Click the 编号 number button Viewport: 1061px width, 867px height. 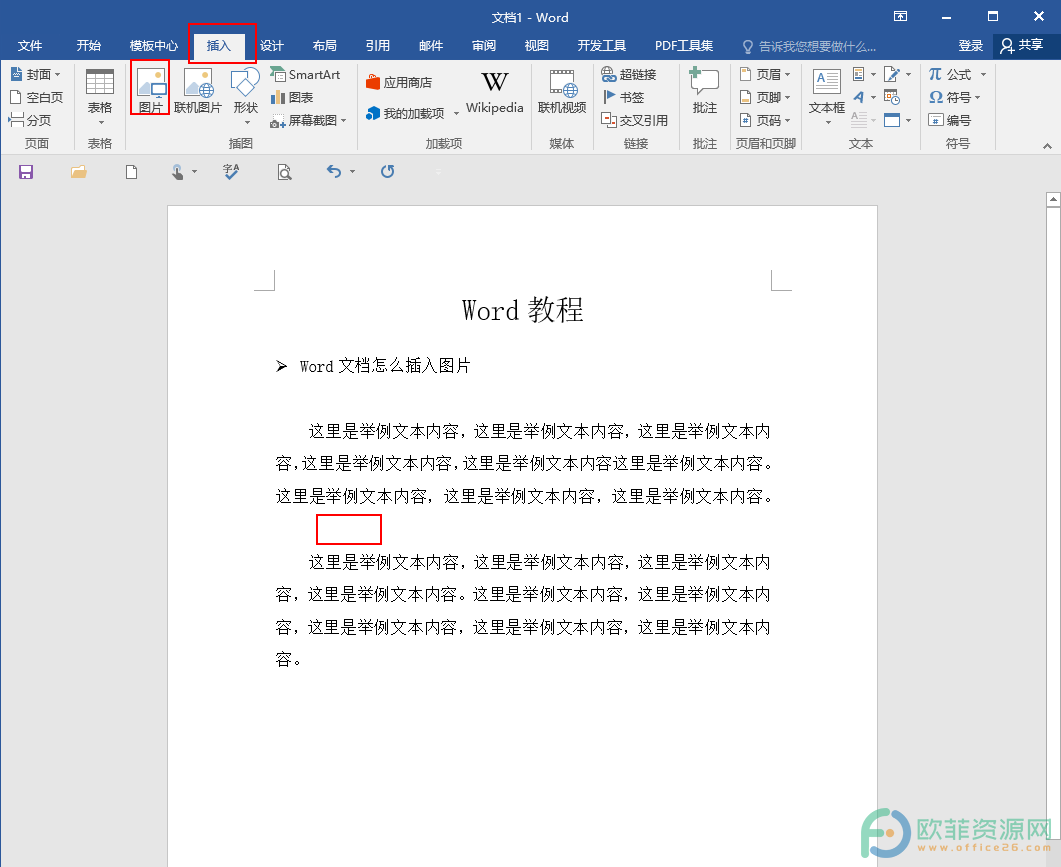[949, 120]
